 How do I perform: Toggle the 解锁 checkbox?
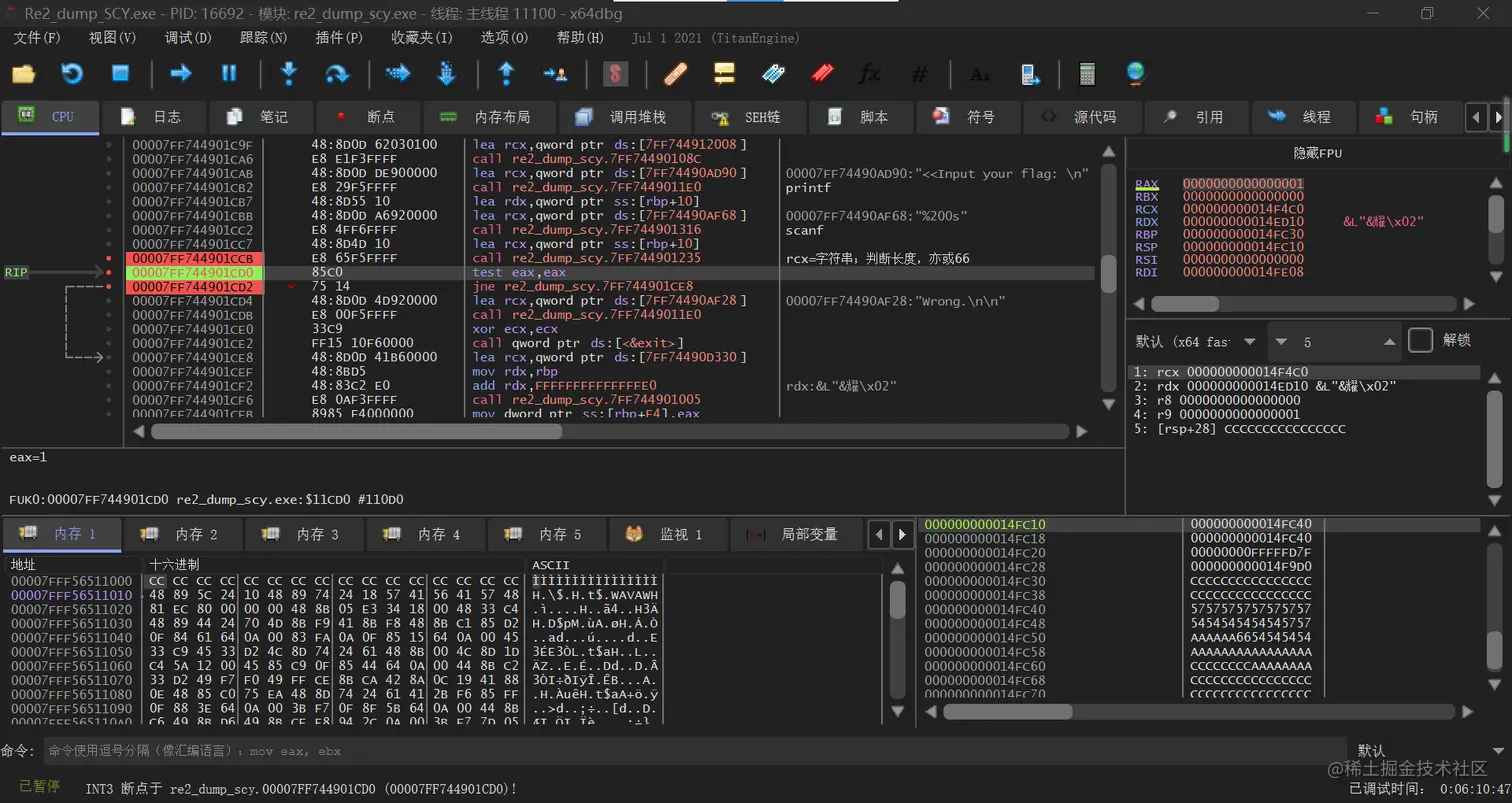(1420, 341)
